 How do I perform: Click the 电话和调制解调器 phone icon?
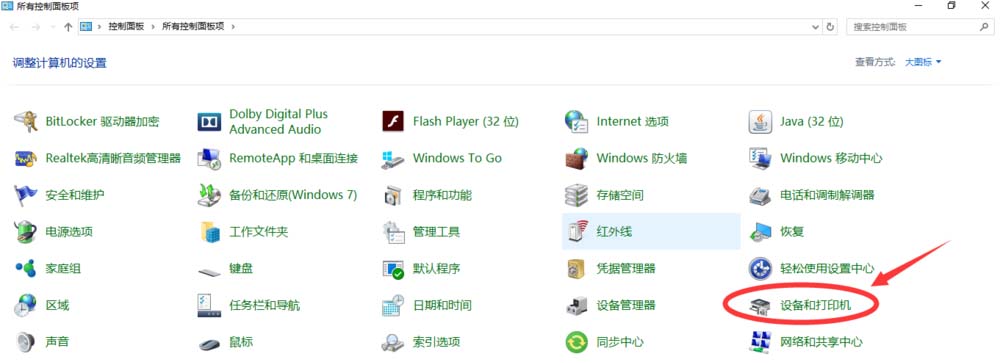[760, 195]
